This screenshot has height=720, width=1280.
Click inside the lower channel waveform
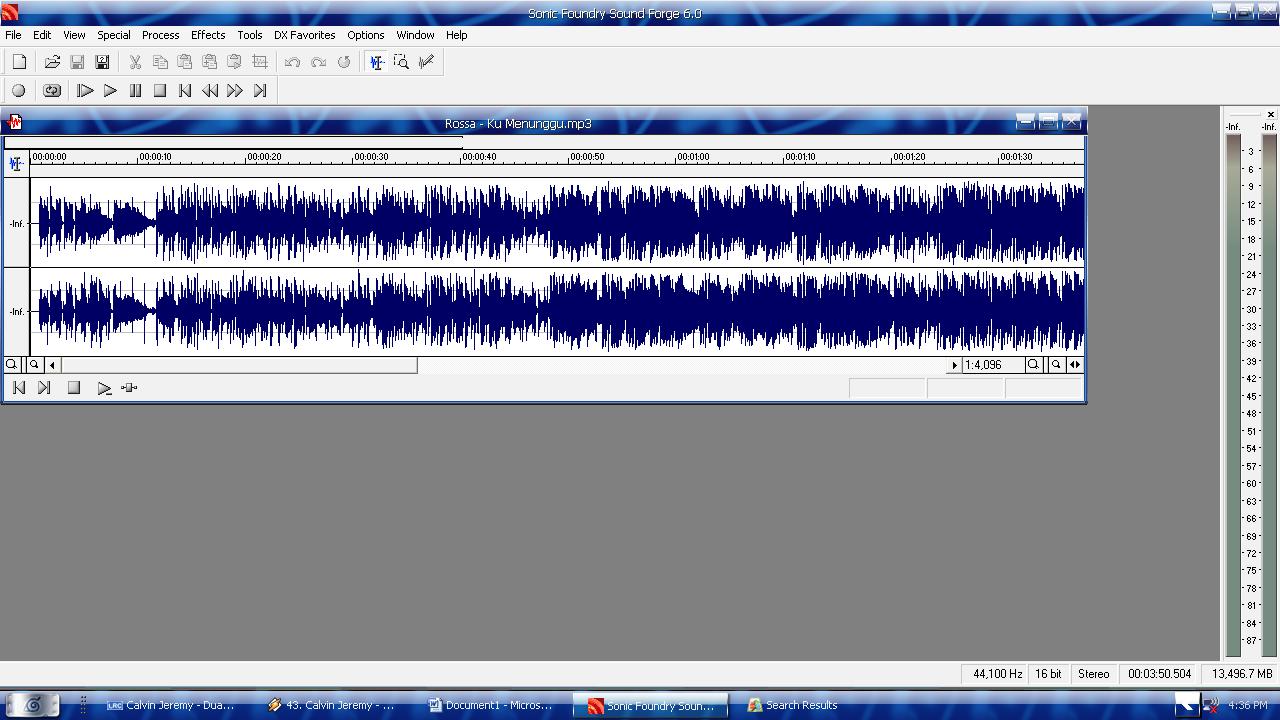click(558, 311)
